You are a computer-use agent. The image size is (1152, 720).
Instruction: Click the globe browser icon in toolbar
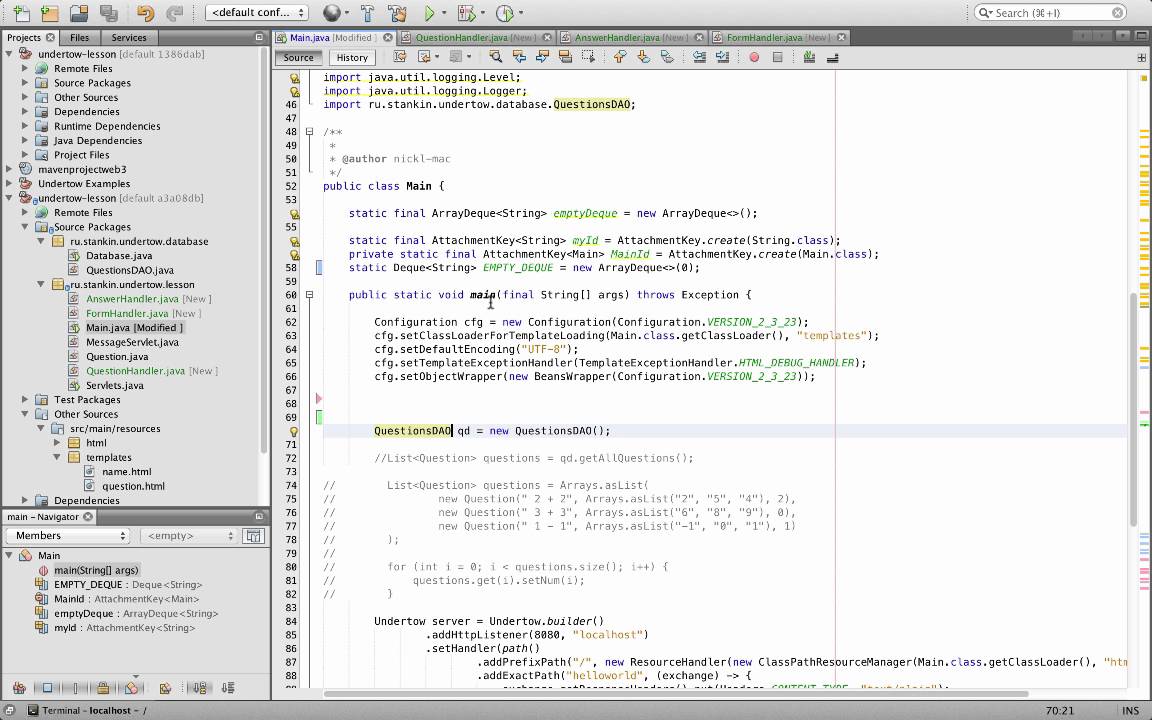click(331, 12)
